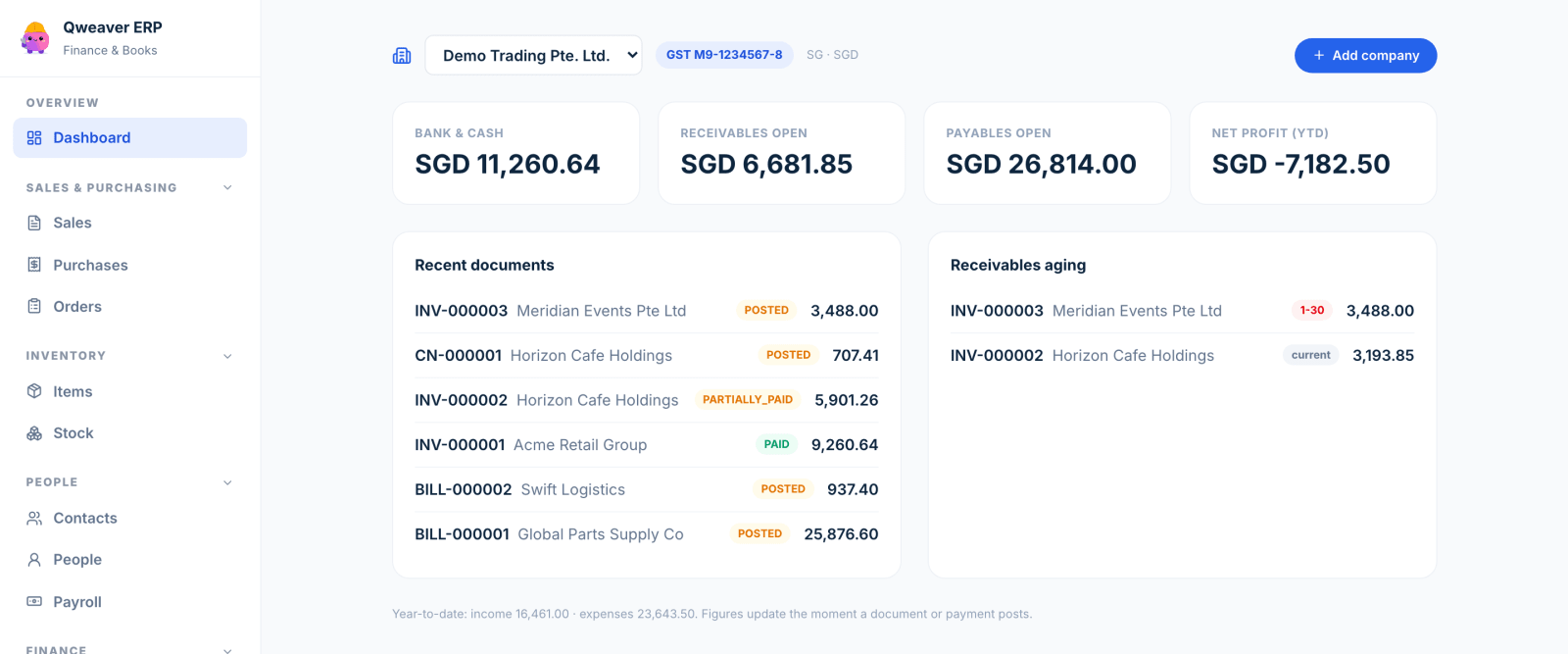Collapse the Inventory section
This screenshot has height=654, width=1568.
click(227, 356)
